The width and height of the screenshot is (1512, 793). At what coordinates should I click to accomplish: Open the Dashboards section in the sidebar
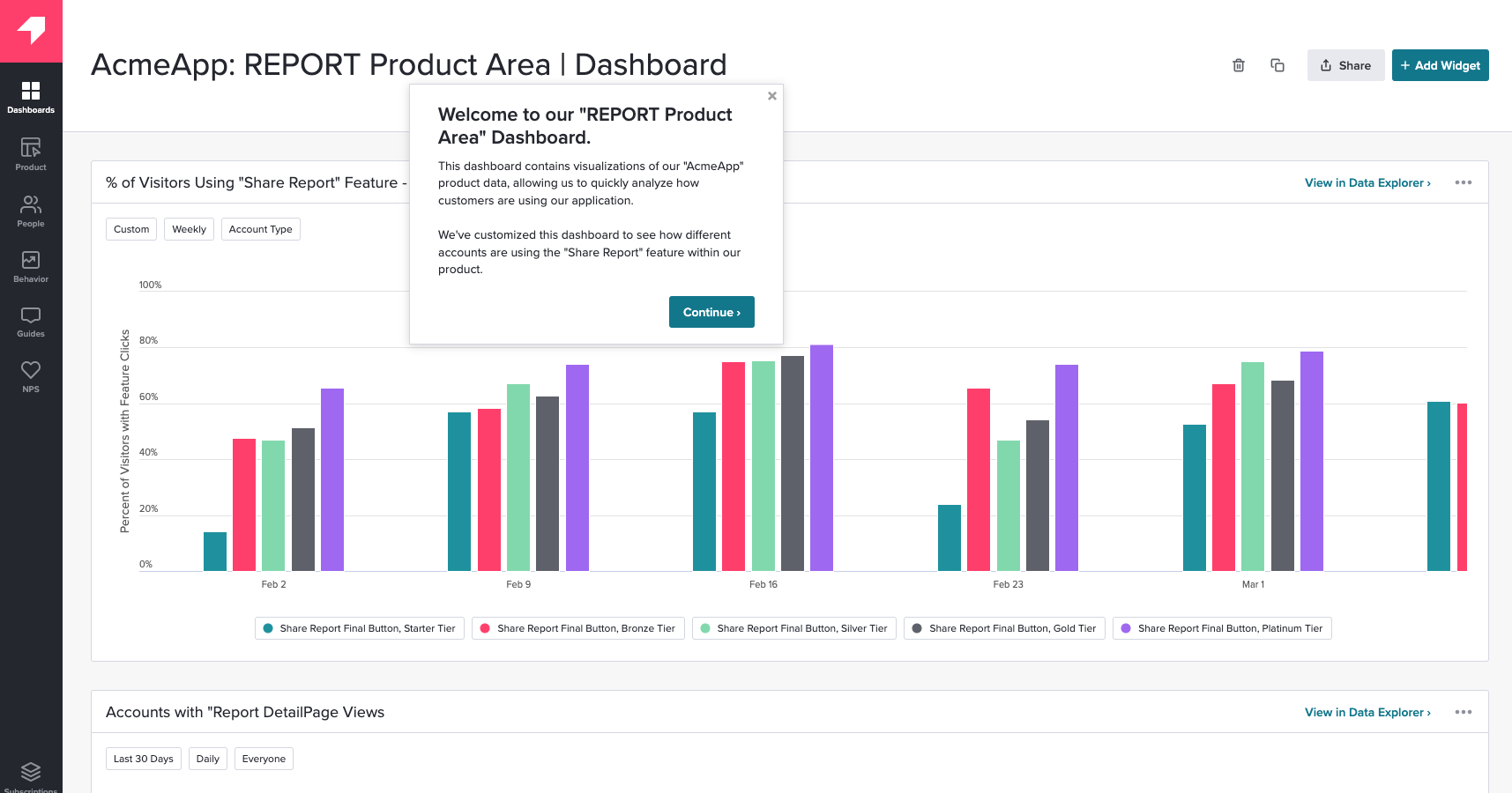31,97
